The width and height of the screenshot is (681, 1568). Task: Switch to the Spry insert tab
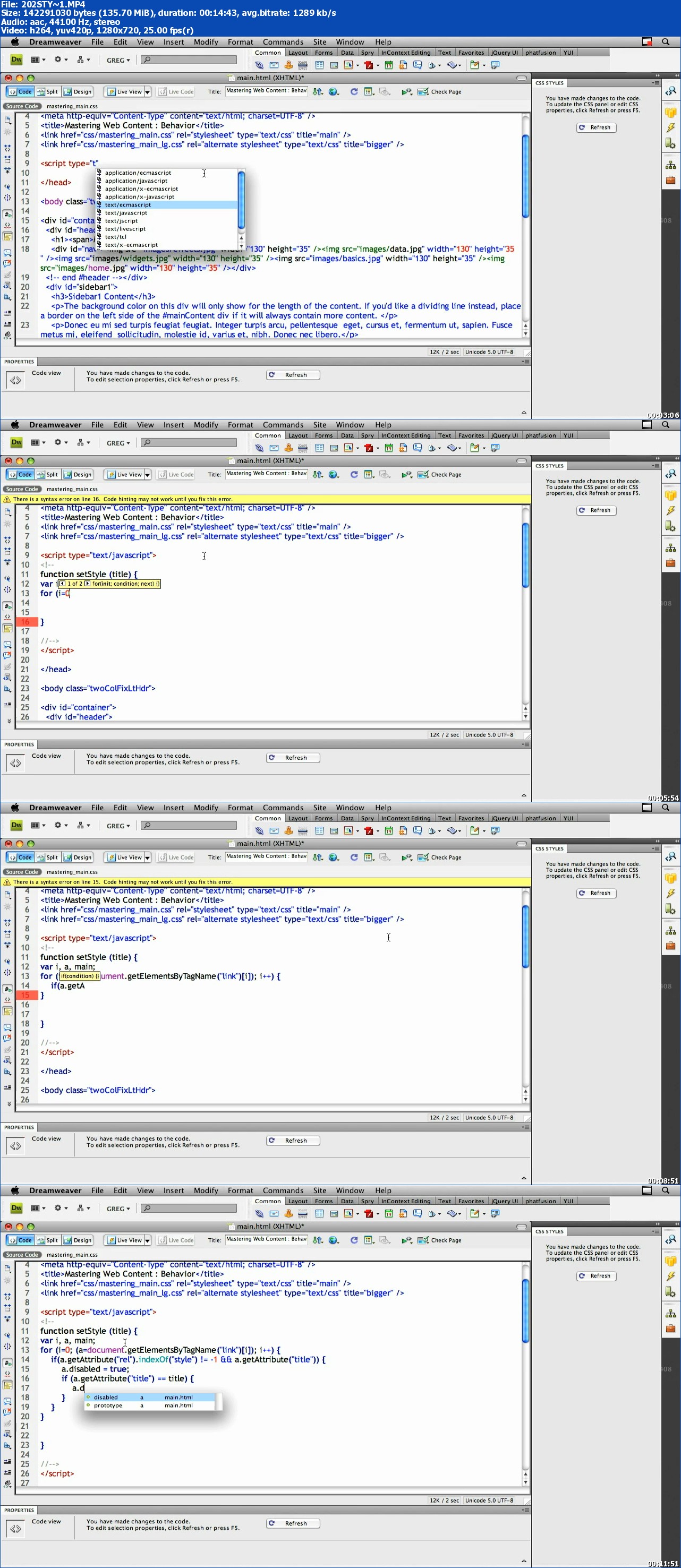point(367,53)
